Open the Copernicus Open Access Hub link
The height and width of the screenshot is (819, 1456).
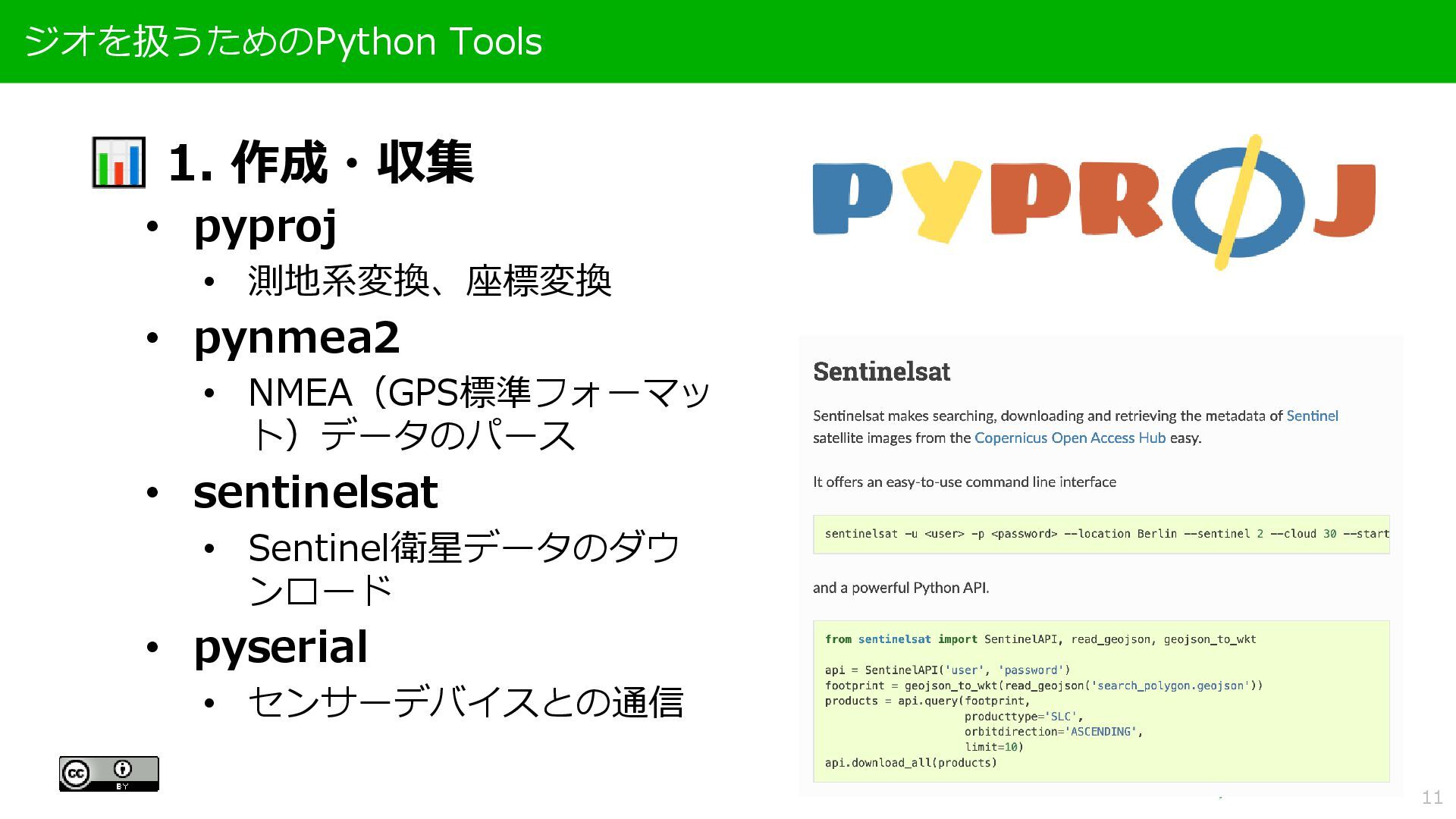pos(1069,438)
